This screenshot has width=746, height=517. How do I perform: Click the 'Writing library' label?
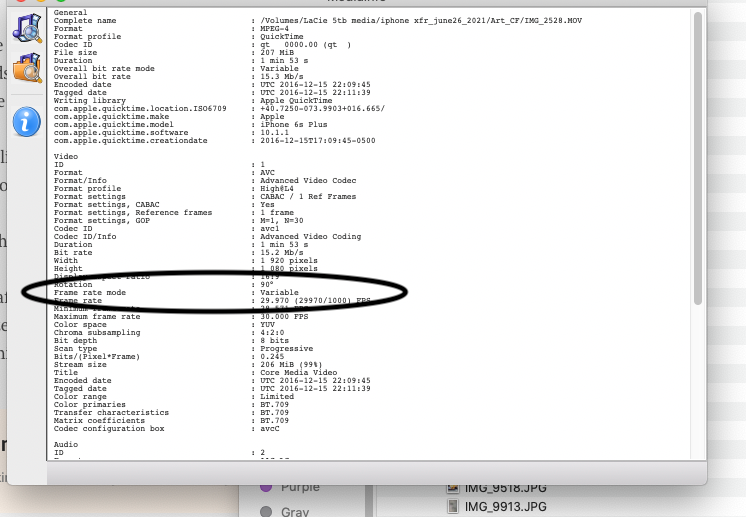(x=89, y=100)
